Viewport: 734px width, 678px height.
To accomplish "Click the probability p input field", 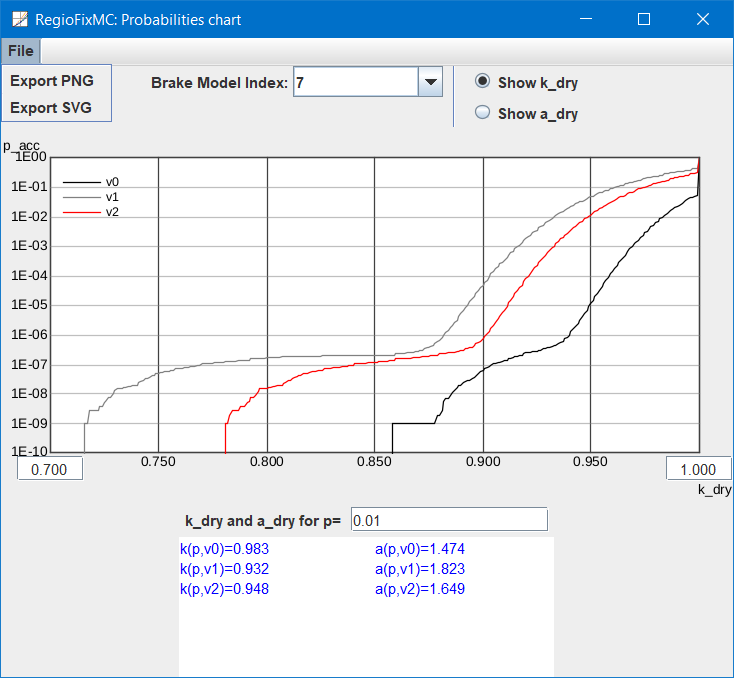I will 449,520.
